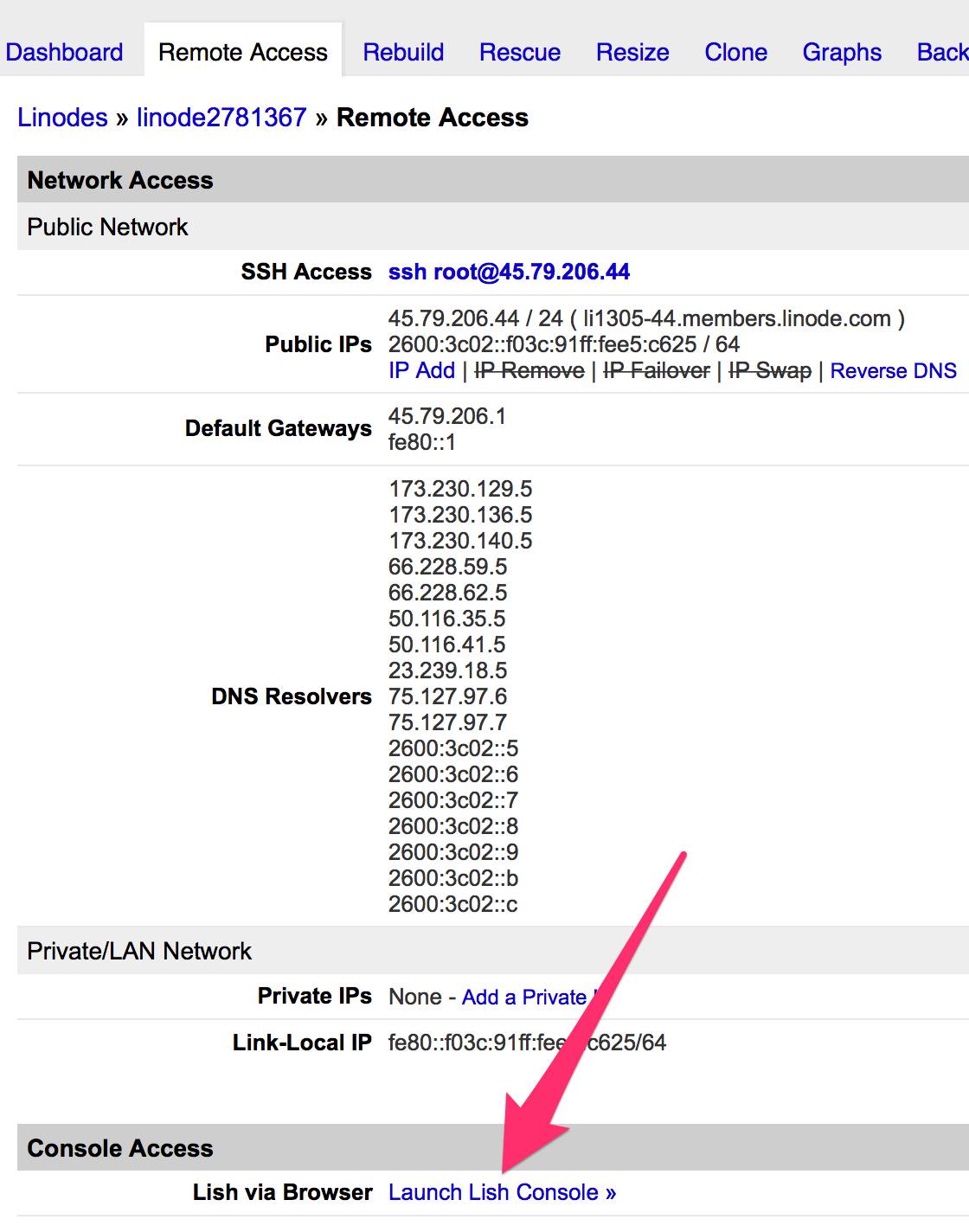Click the SSH Access label
The width and height of the screenshot is (969, 1232).
(306, 272)
